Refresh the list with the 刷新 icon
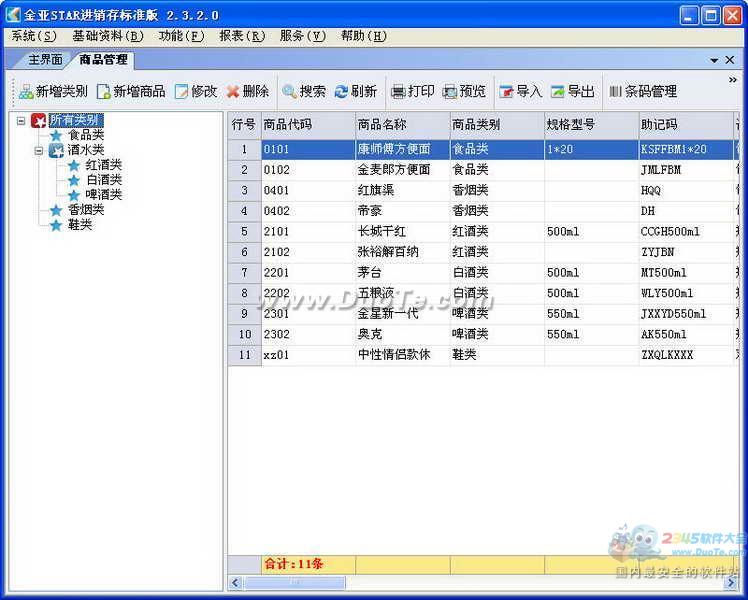 [x=341, y=92]
